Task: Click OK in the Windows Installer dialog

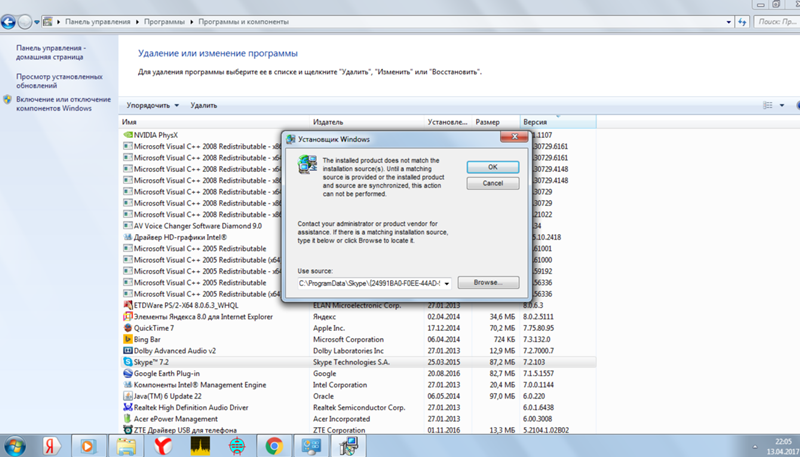Action: 493,167
